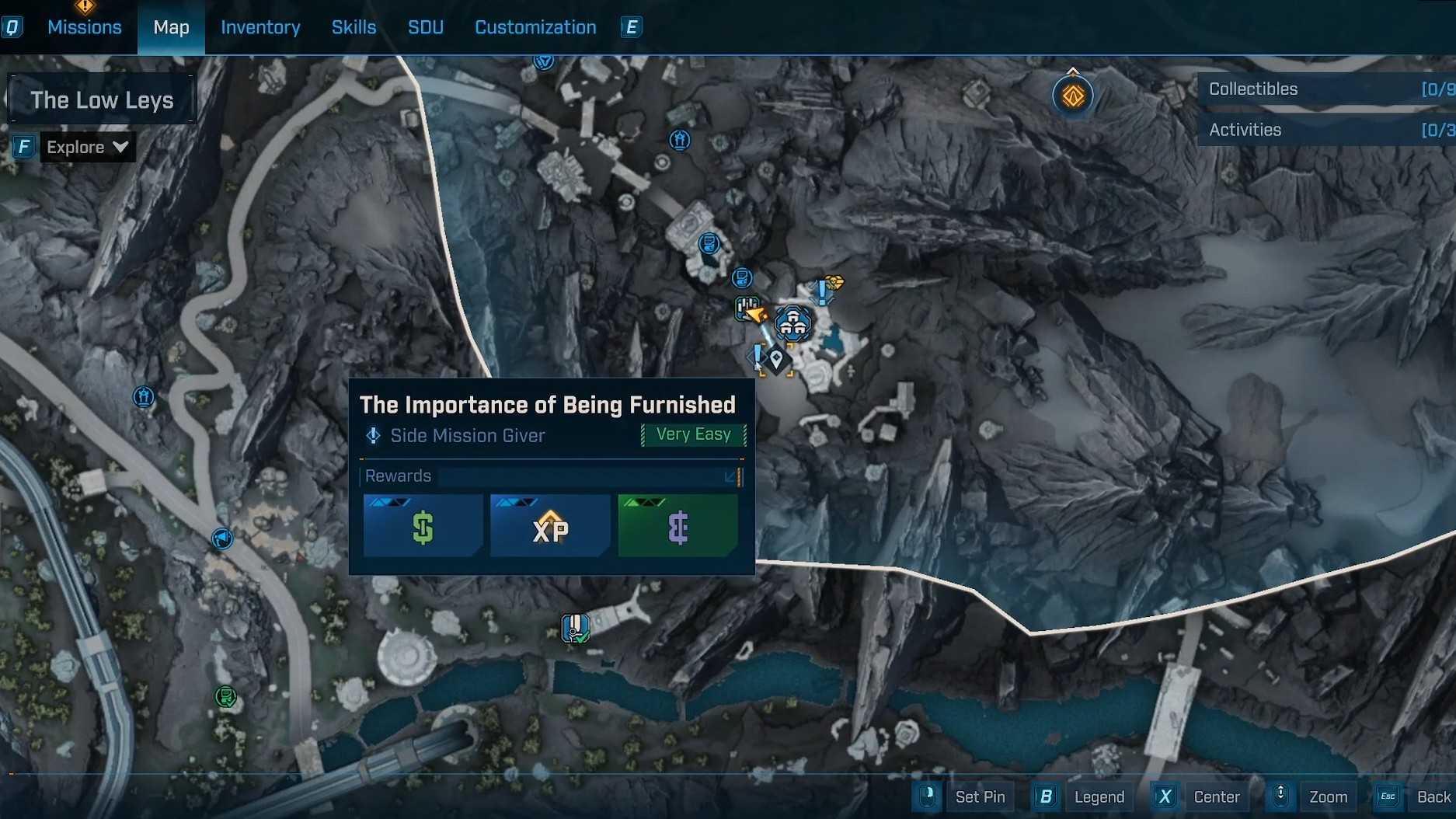
Task: Select the megaphone icon on the road
Action: tap(222, 538)
